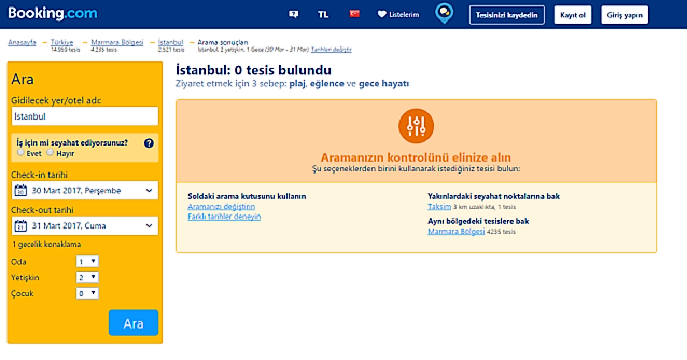The height and width of the screenshot is (360, 687).
Task: Click the gece hayatı reason keyword
Action: pyautogui.click(x=384, y=83)
